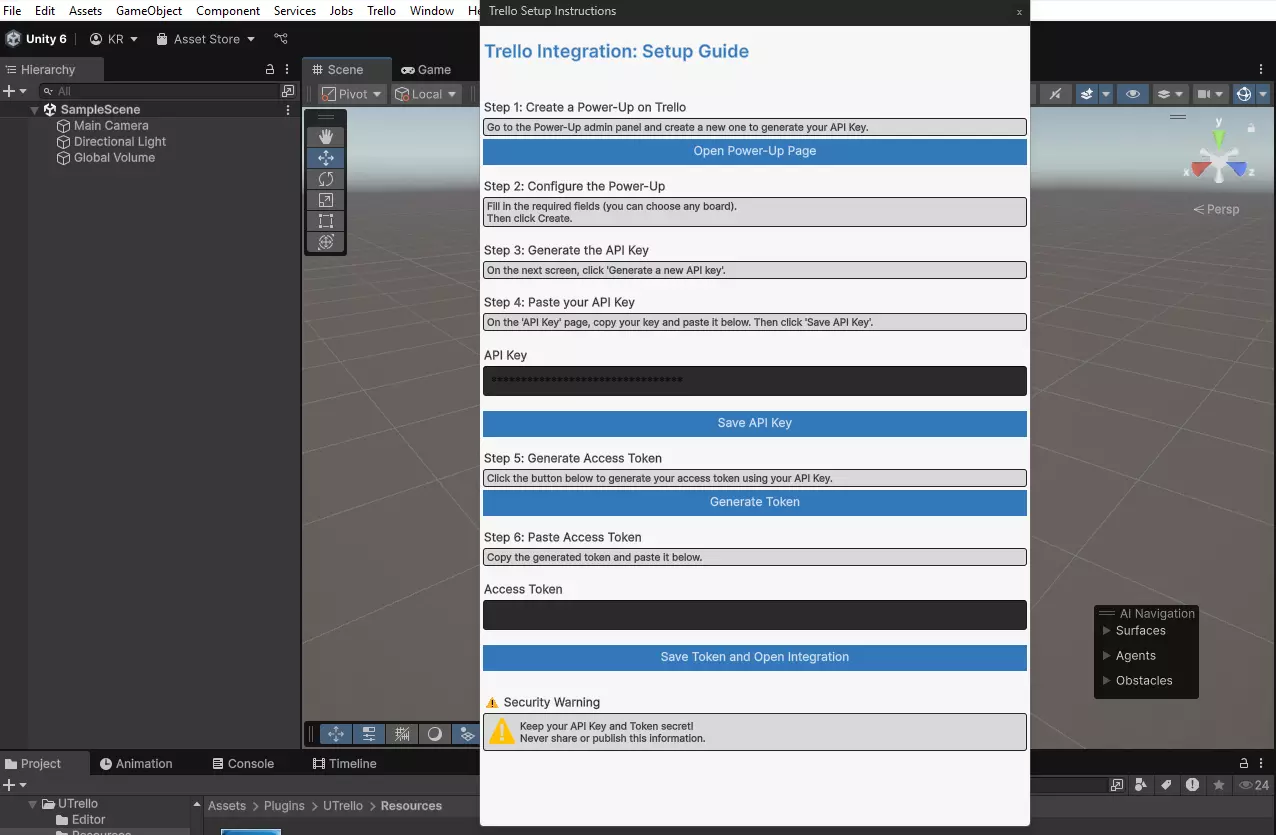1276x835 pixels.
Task: Toggle hidden packages visibility count 24
Action: (x=1254, y=785)
